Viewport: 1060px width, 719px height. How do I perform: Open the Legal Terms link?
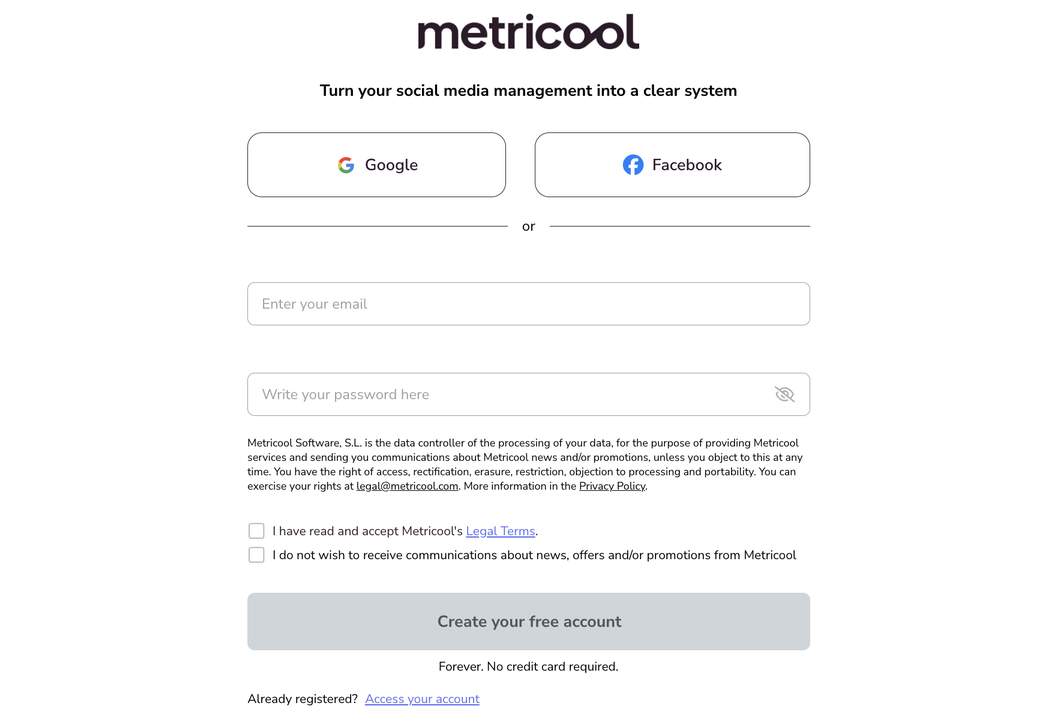click(500, 531)
